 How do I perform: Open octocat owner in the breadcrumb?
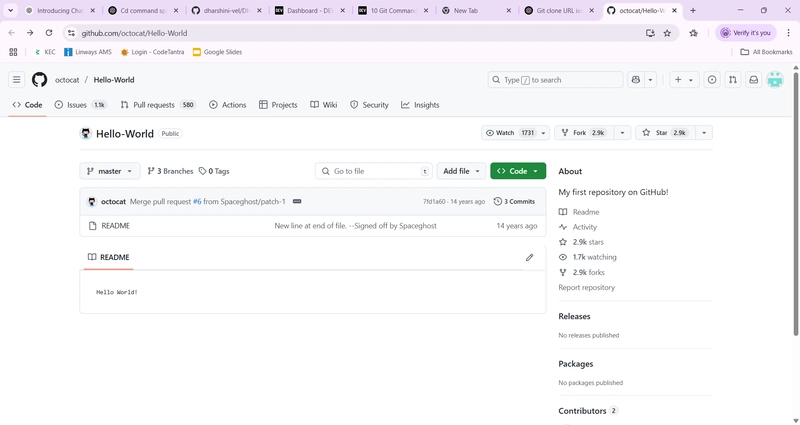pyautogui.click(x=67, y=80)
